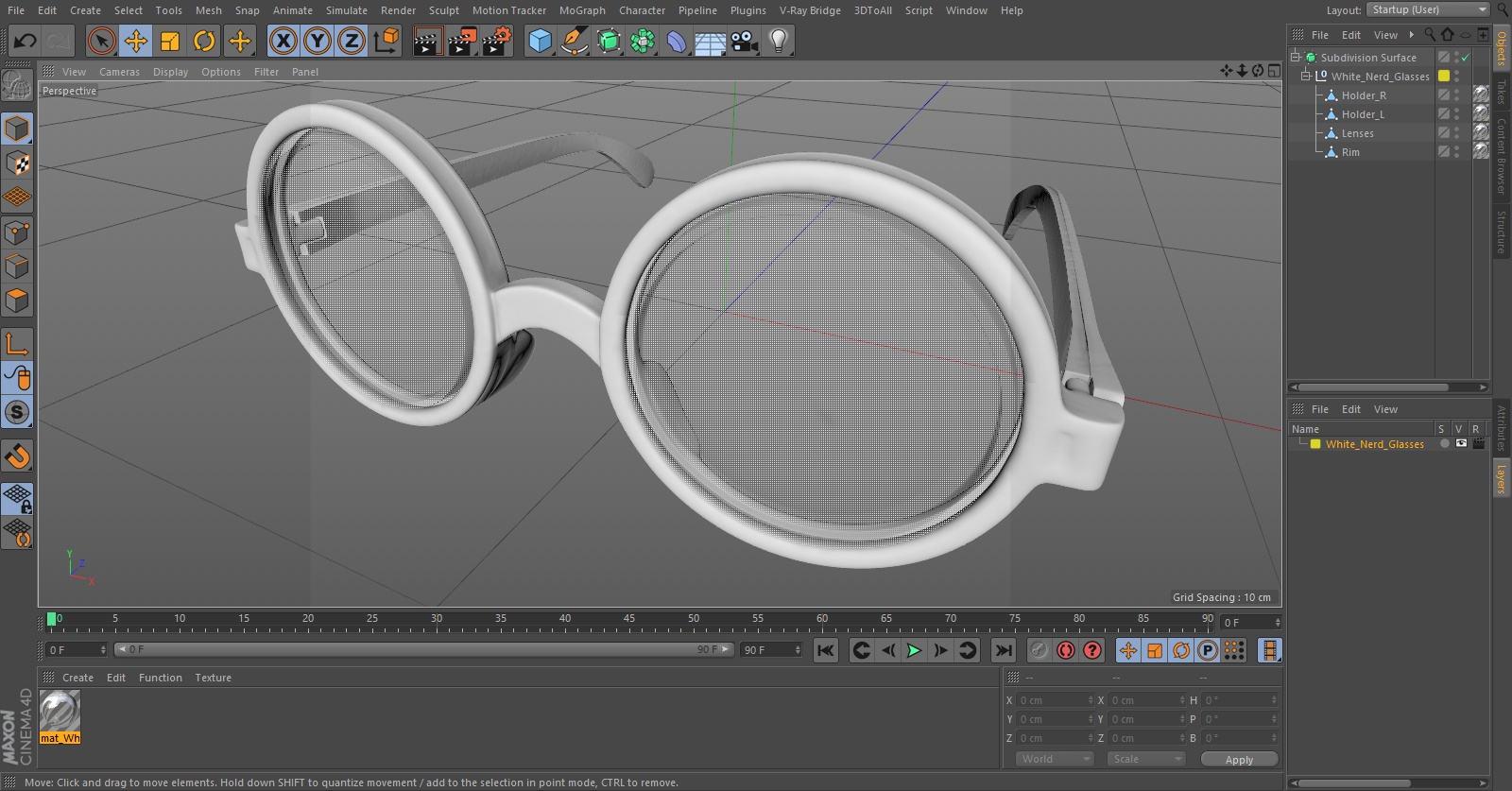The height and width of the screenshot is (791, 1512).
Task: Open the Mesh menu
Action: click(x=208, y=10)
